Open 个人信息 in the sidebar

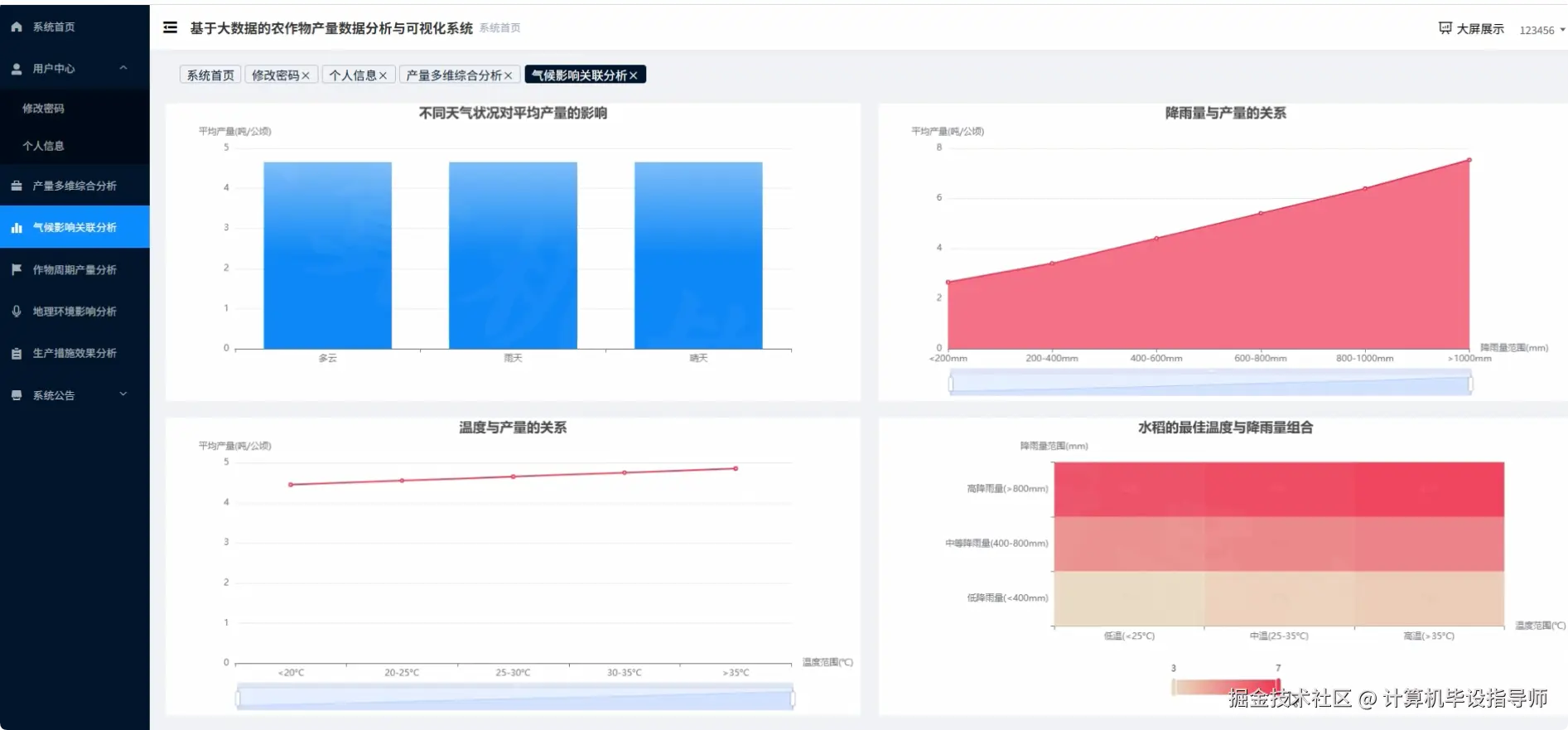click(x=75, y=146)
